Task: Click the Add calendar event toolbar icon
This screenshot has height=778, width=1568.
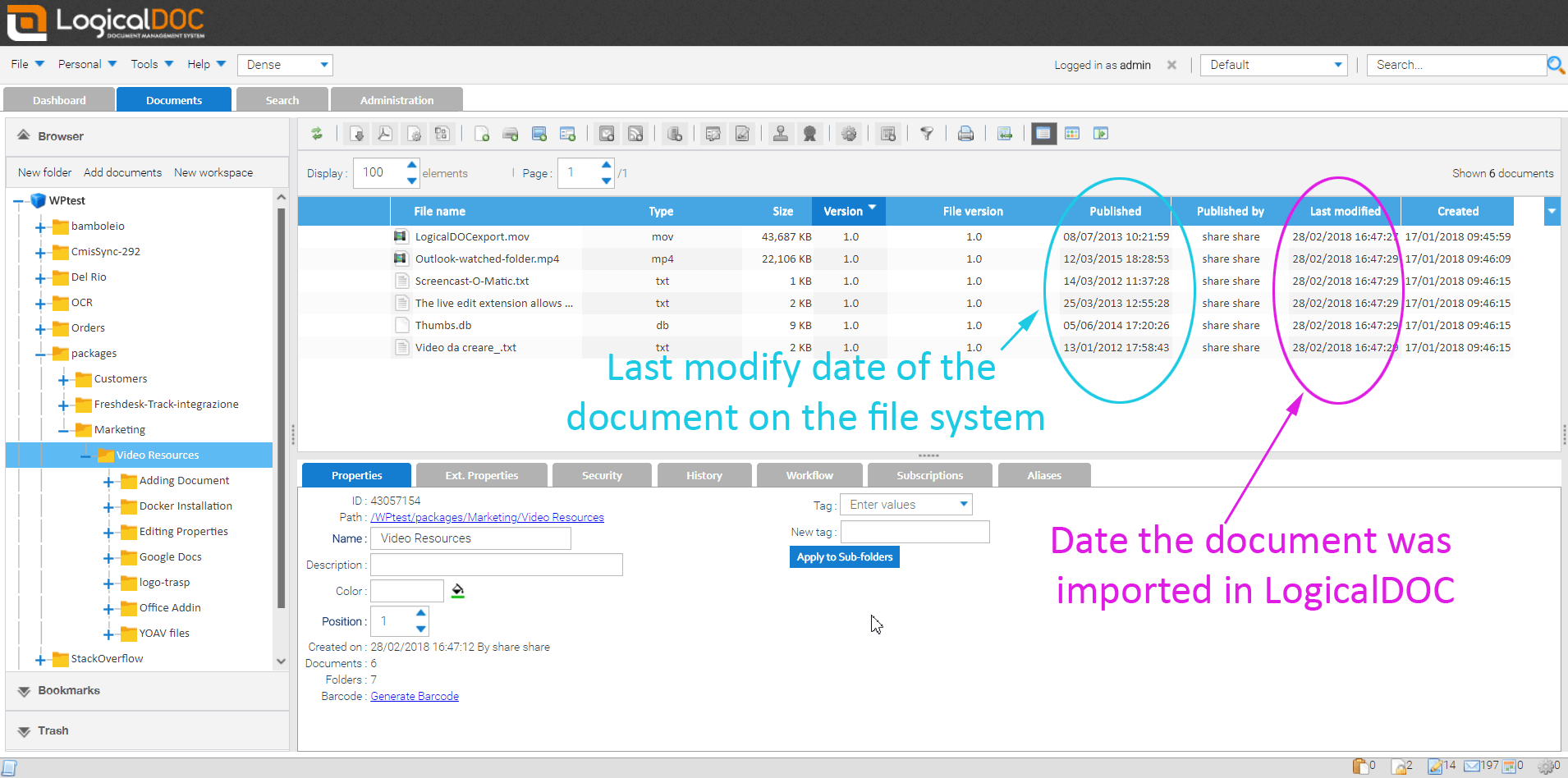Action: coord(888,134)
